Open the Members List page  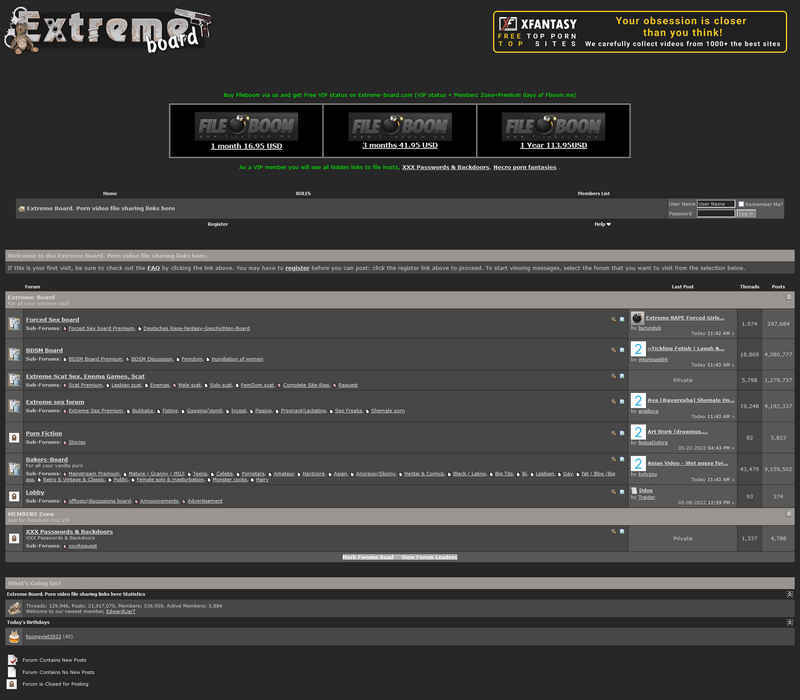[x=593, y=194]
